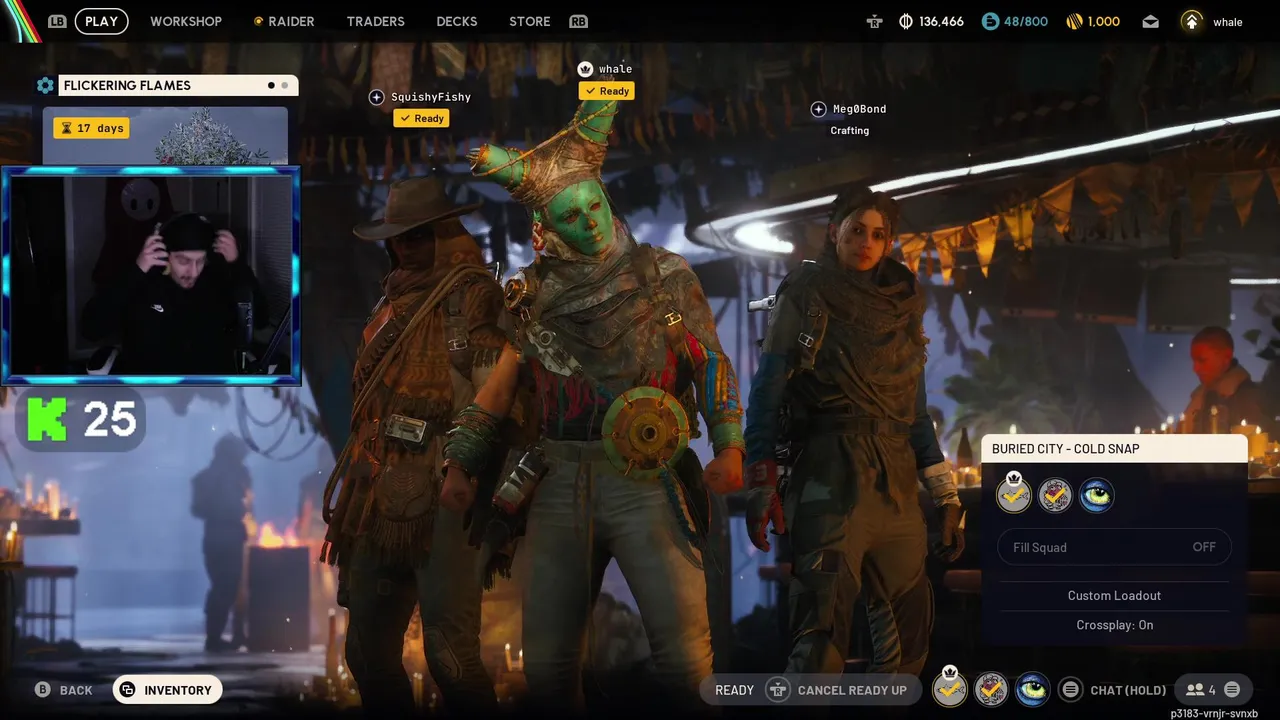1280x720 pixels.
Task: Toggle Crossplay: On setting
Action: point(1114,625)
